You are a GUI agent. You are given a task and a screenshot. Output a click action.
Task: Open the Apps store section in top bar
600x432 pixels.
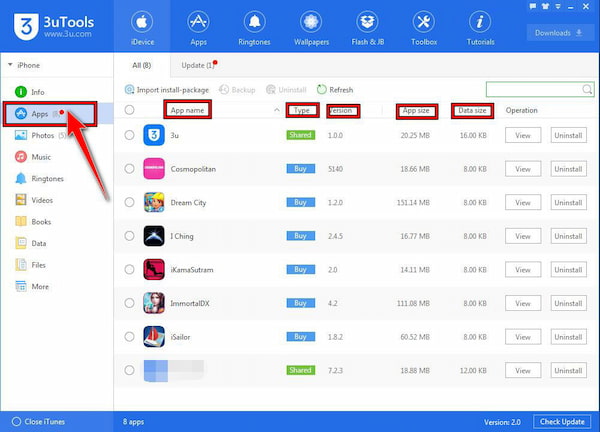198,28
